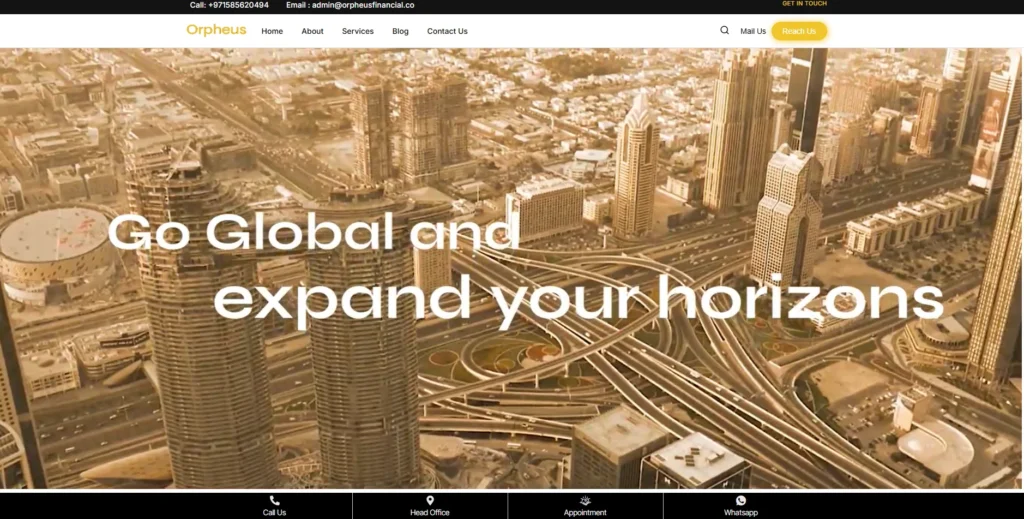Screen dimensions: 1024x519
Task: Open the Contact Us page
Action: pos(447,31)
